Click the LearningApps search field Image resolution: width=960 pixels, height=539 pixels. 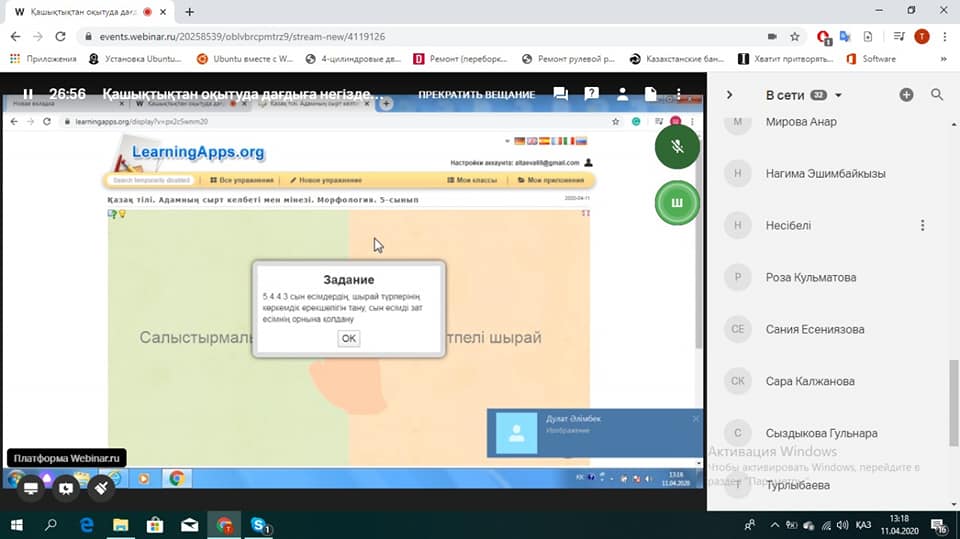[151, 180]
